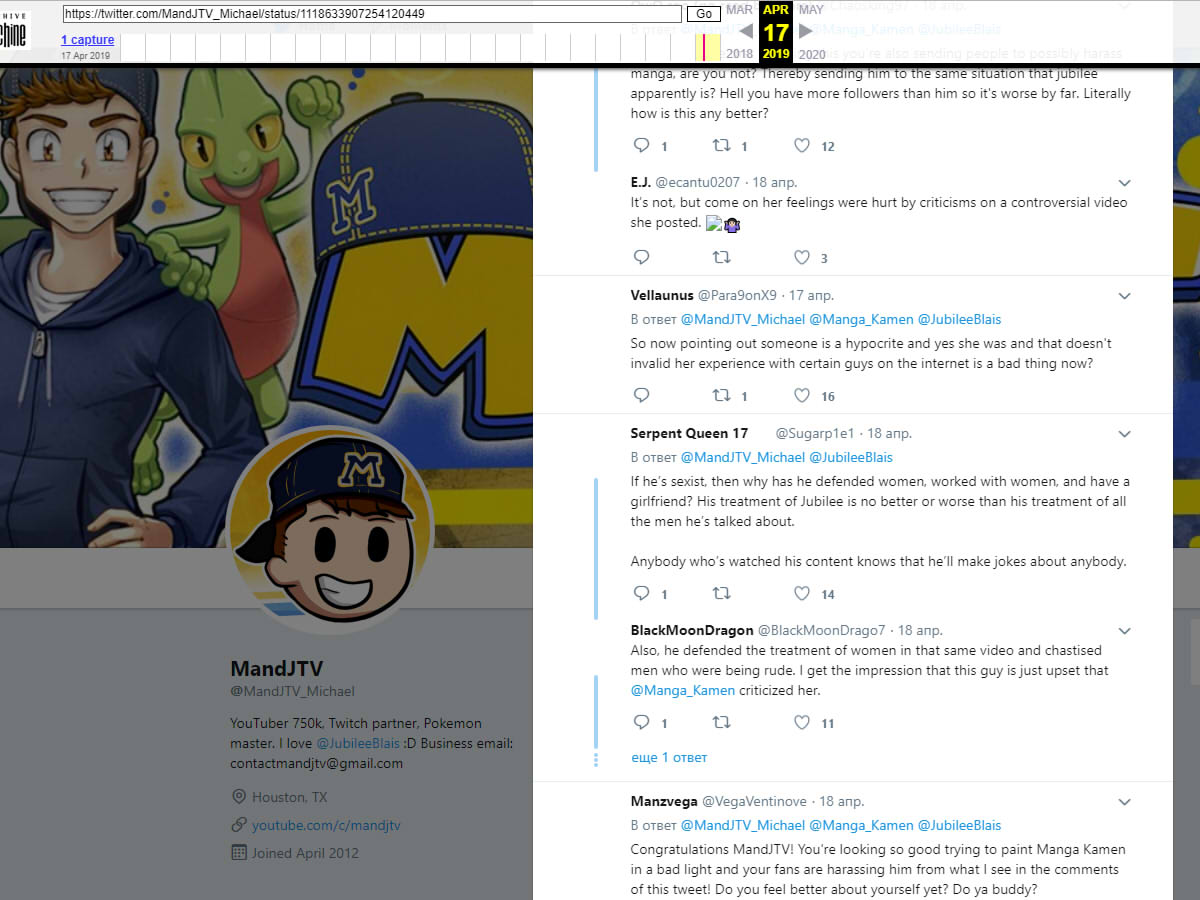Retweet BlackMoonDragon's tweet

721,722
